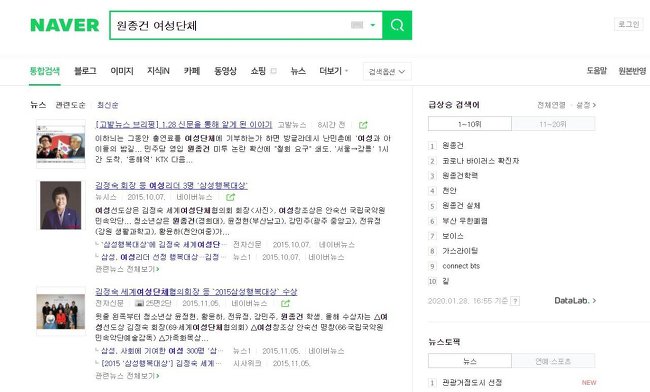The width and height of the screenshot is (650, 392).
Task: Click news topic 관광거점도시 선정
Action: [x=472, y=382]
